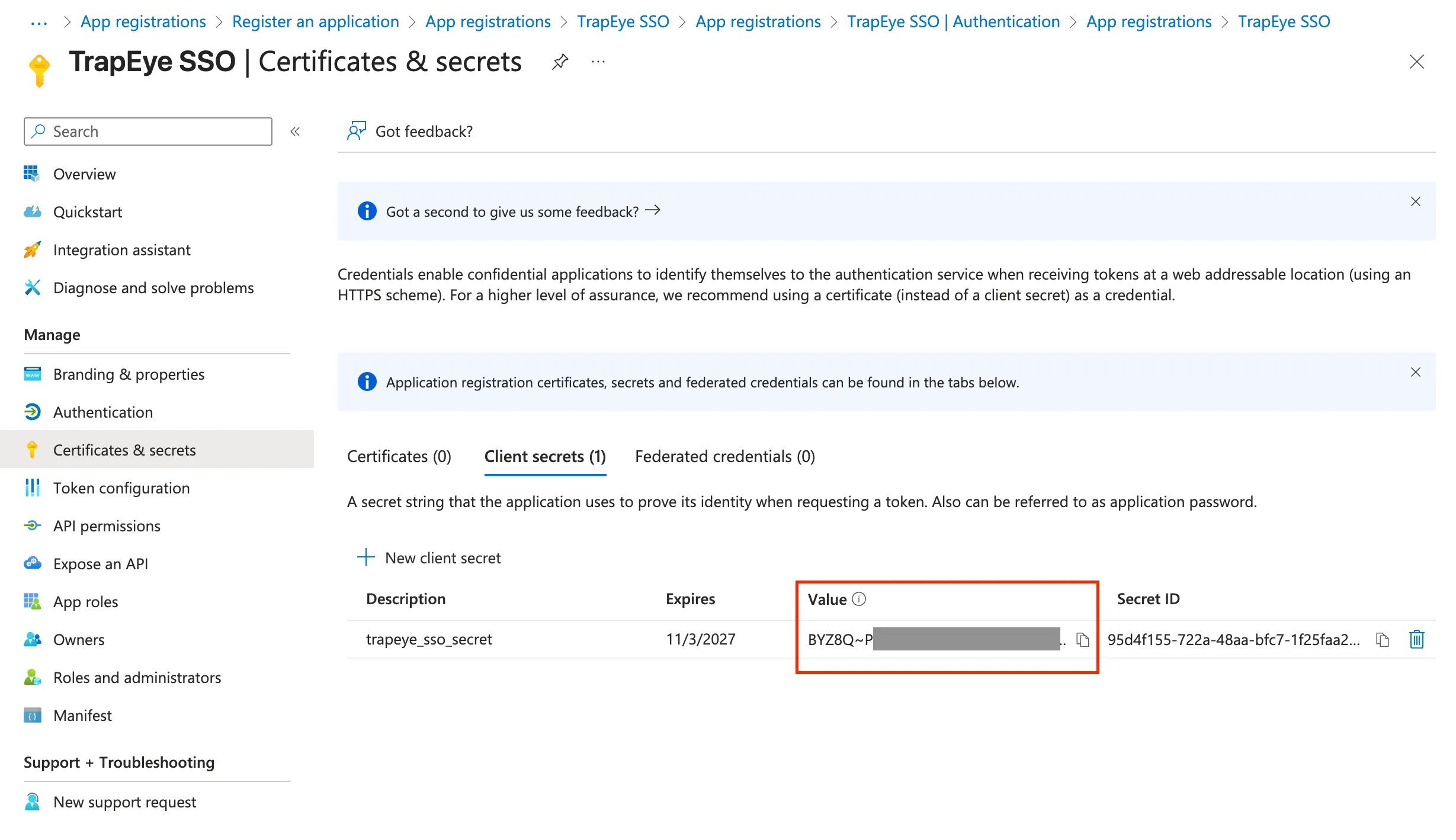Dismiss the feedback info banner
This screenshot has height=840, width=1456.
point(1416,202)
